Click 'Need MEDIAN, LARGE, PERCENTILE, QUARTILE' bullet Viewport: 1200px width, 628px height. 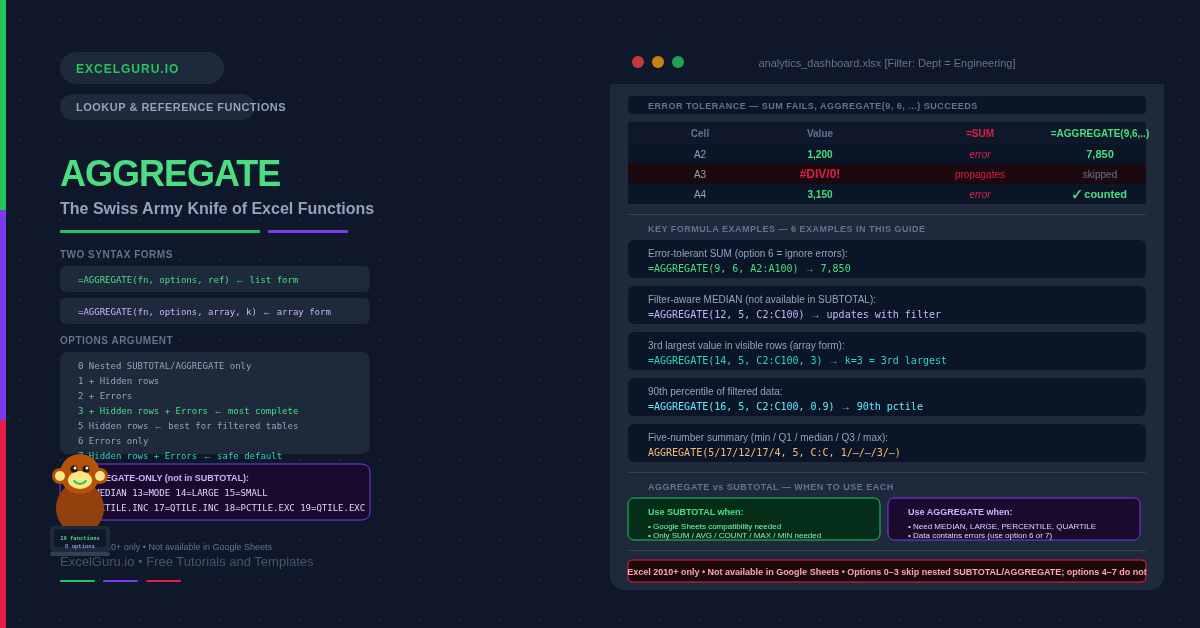[1002, 526]
